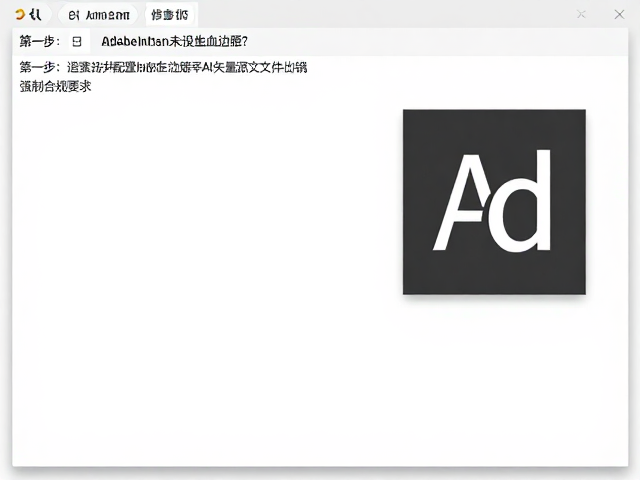640x480 pixels.
Task: Click the large dark Ad logo thumbnail
Action: pyautogui.click(x=494, y=202)
